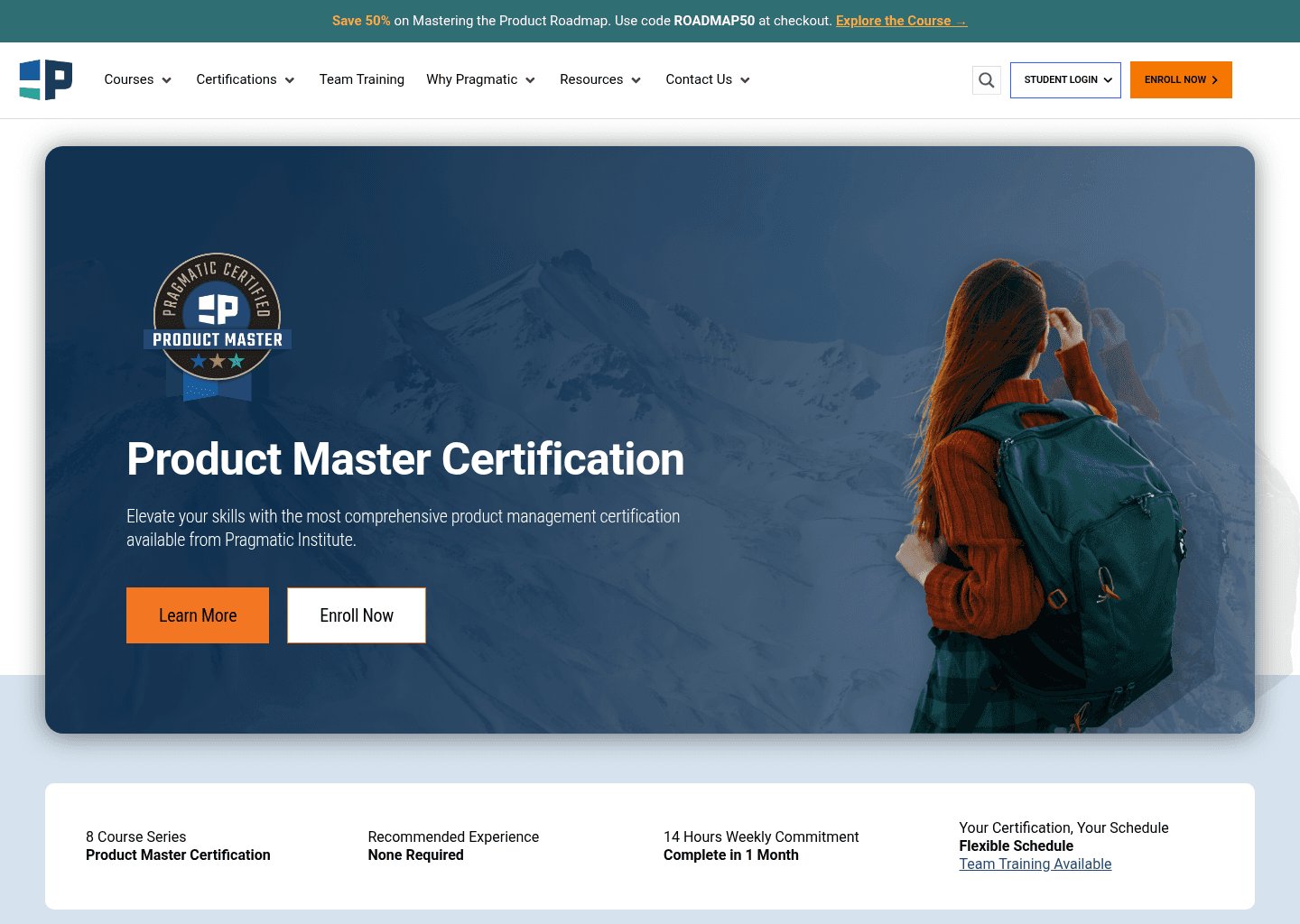This screenshot has width=1300, height=924.
Task: Open the Explore the Course link
Action: [x=901, y=21]
